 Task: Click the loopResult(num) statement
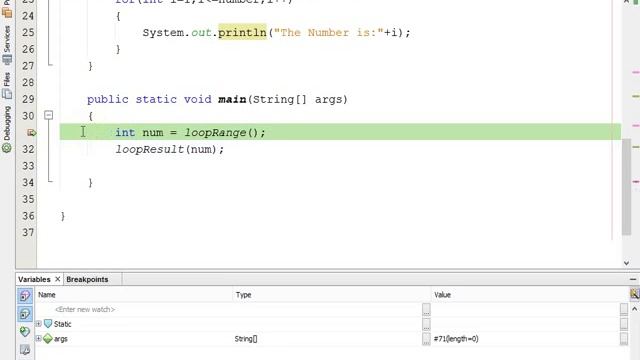169,149
